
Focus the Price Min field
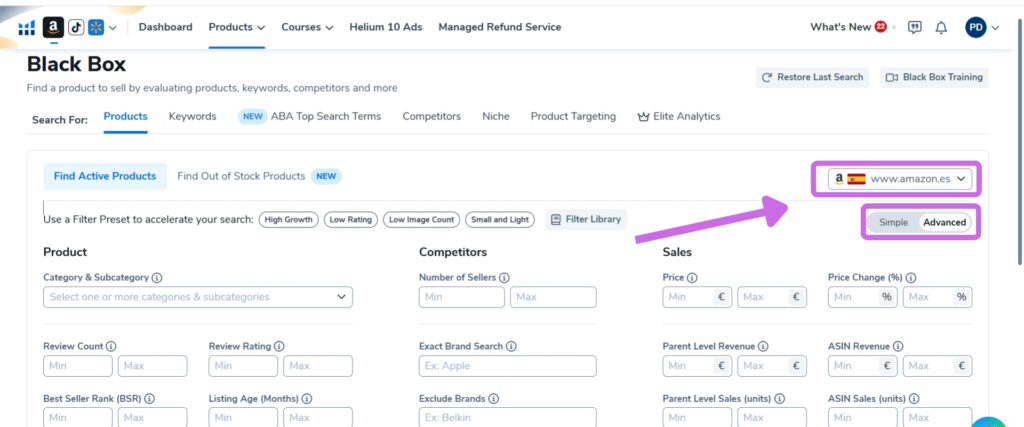697,297
